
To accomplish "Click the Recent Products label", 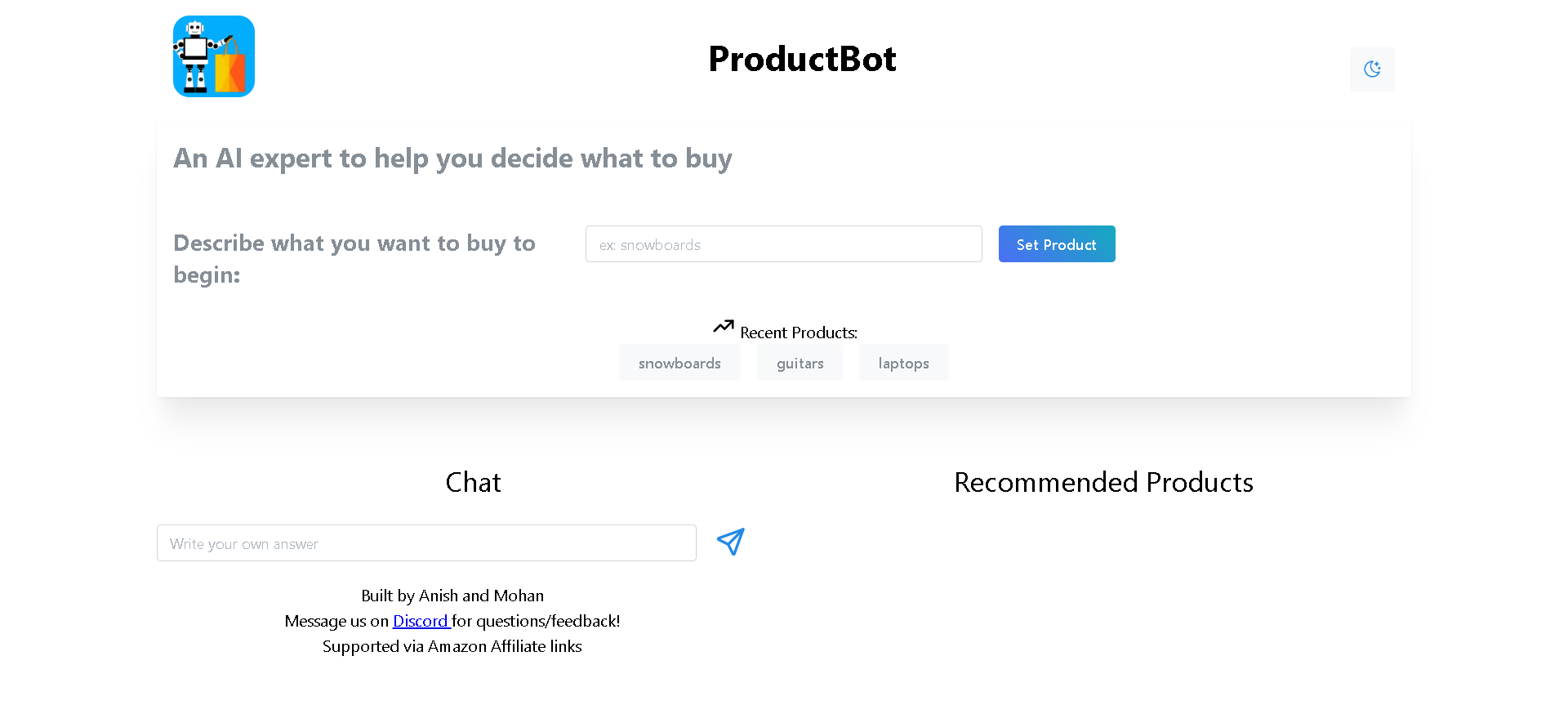I will point(799,332).
